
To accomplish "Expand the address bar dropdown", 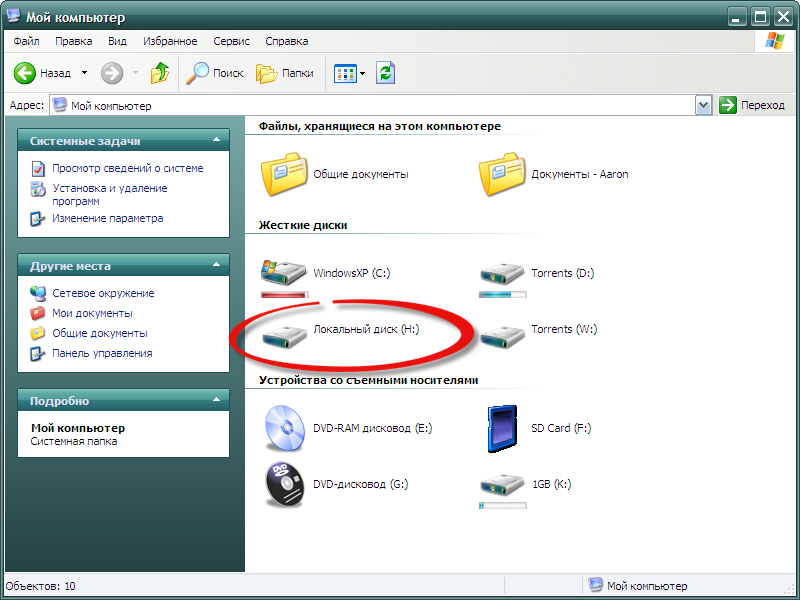I will (x=703, y=105).
